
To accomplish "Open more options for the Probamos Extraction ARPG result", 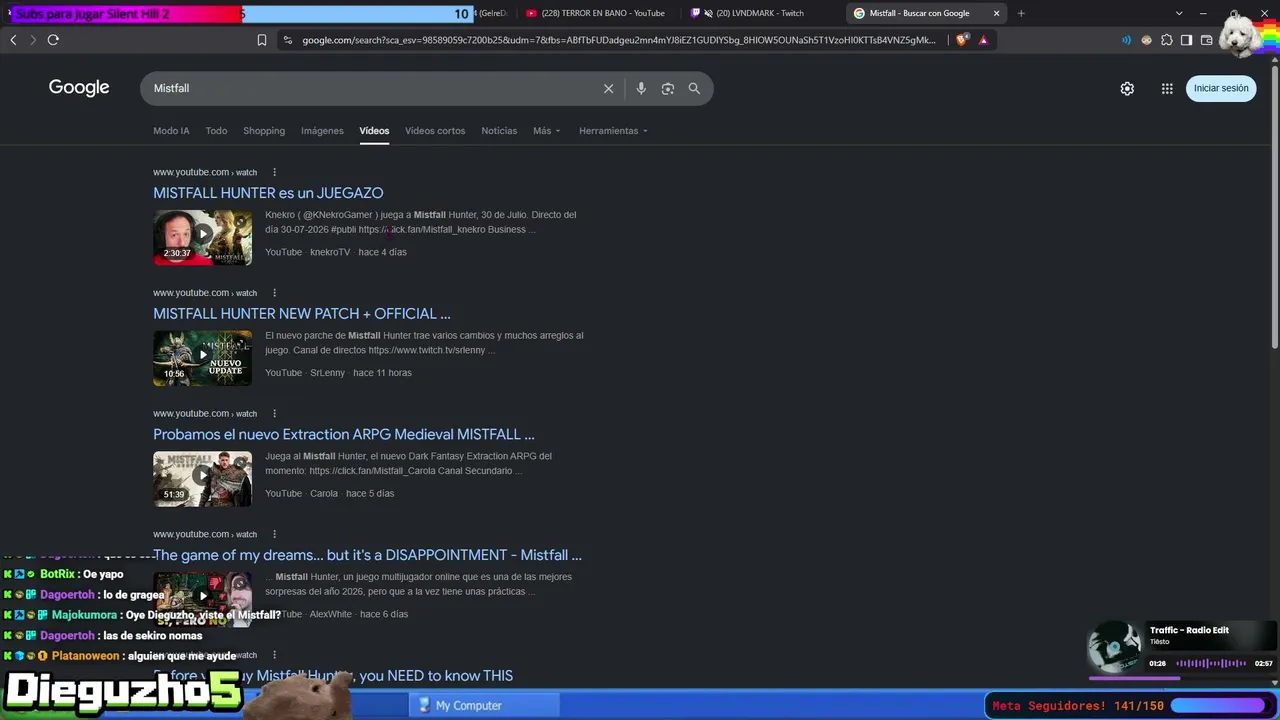I will pos(275,414).
